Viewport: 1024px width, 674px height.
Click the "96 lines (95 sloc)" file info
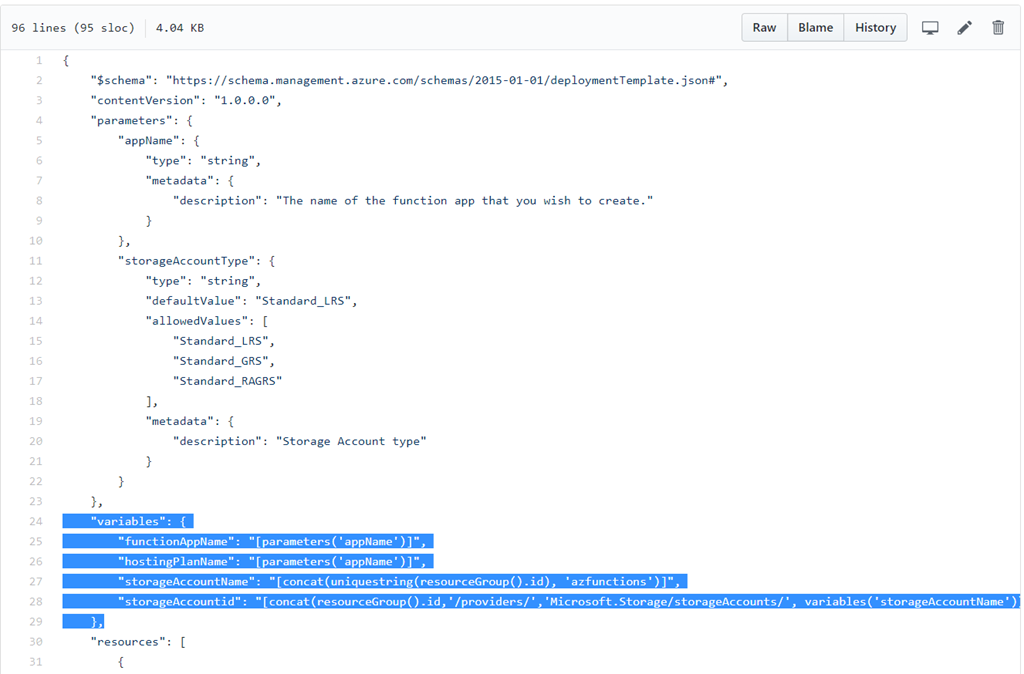click(72, 28)
